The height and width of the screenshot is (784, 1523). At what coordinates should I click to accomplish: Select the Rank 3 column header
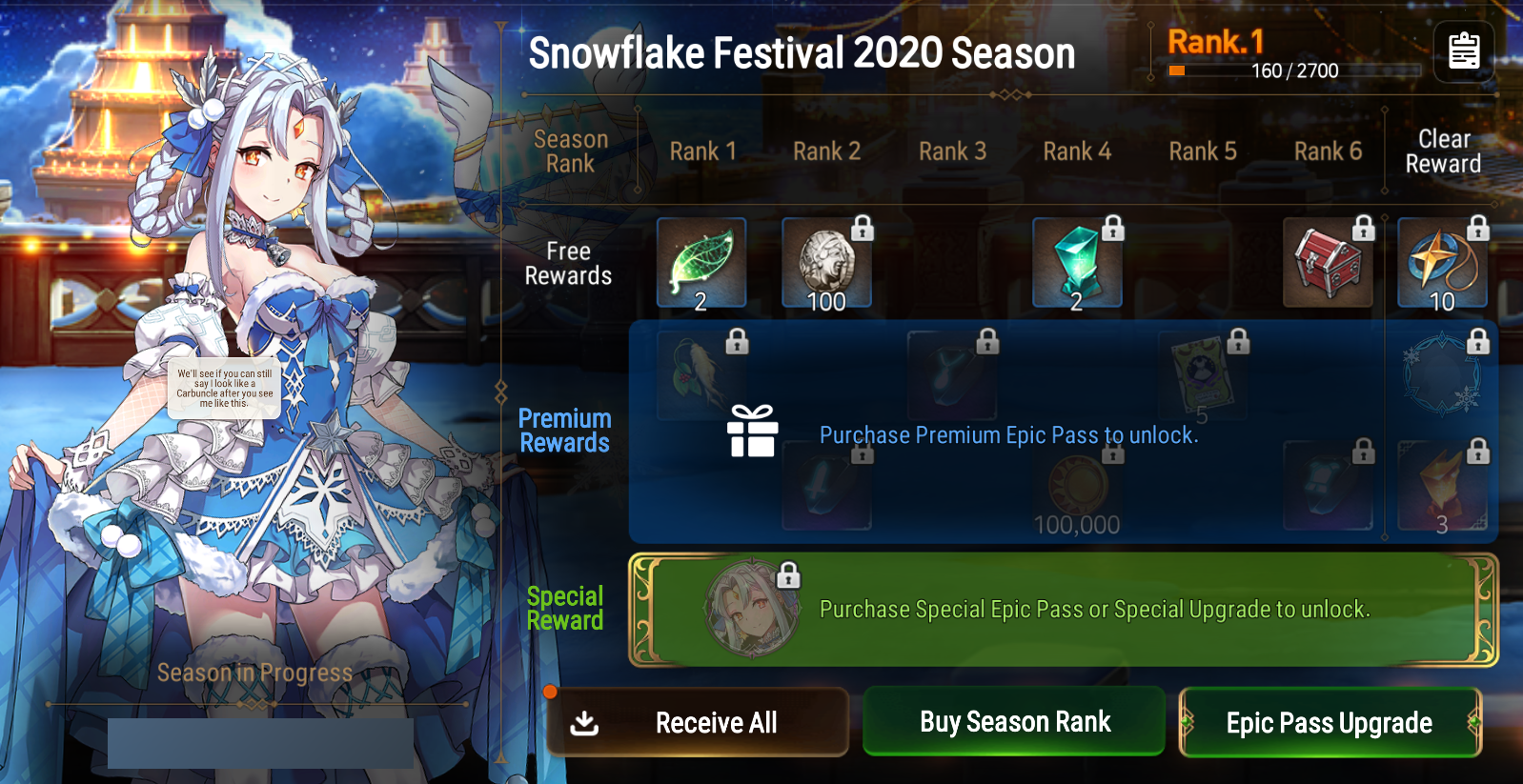pos(952,151)
